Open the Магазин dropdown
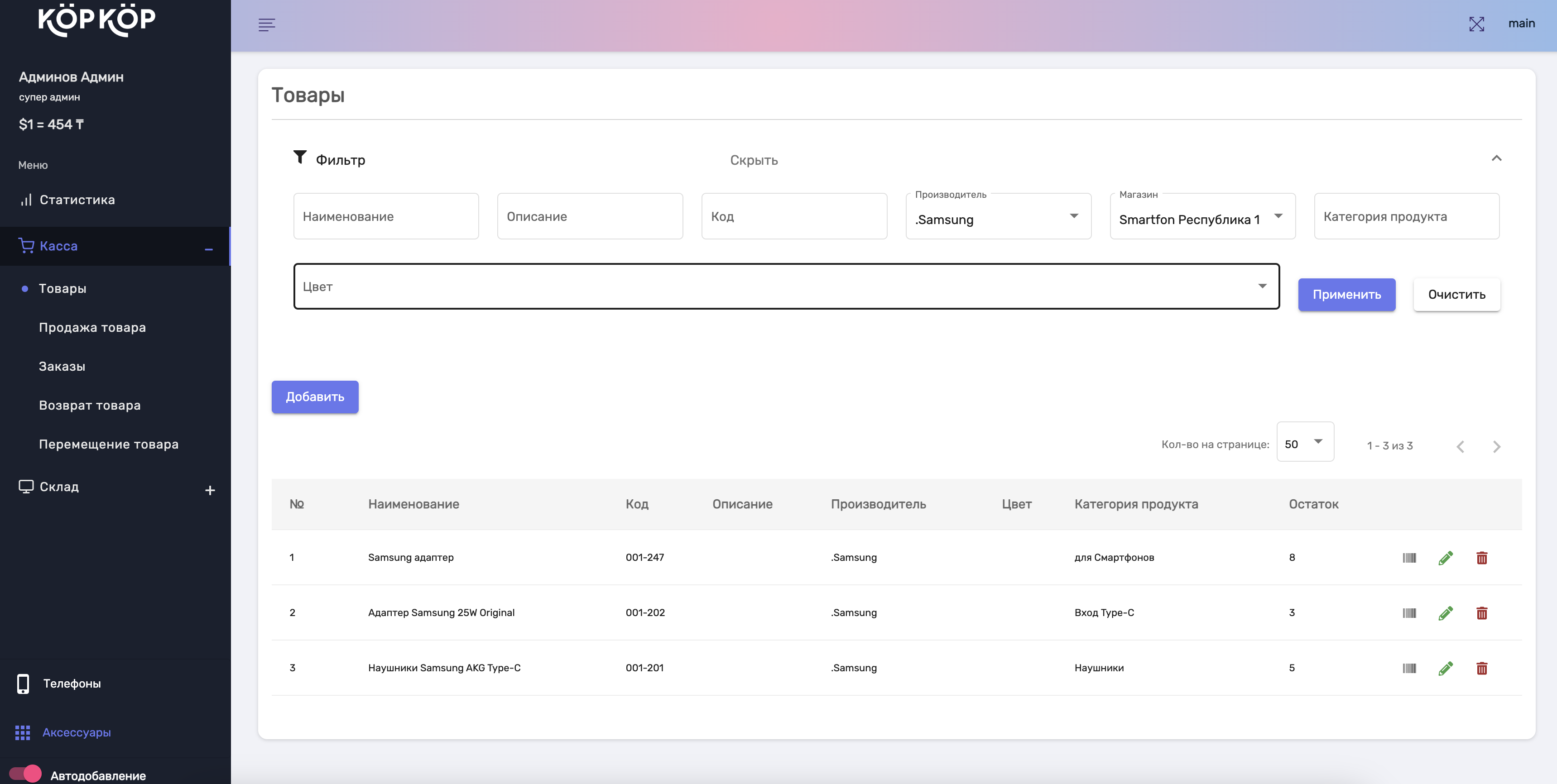This screenshot has height=784, width=1557. tap(1201, 217)
